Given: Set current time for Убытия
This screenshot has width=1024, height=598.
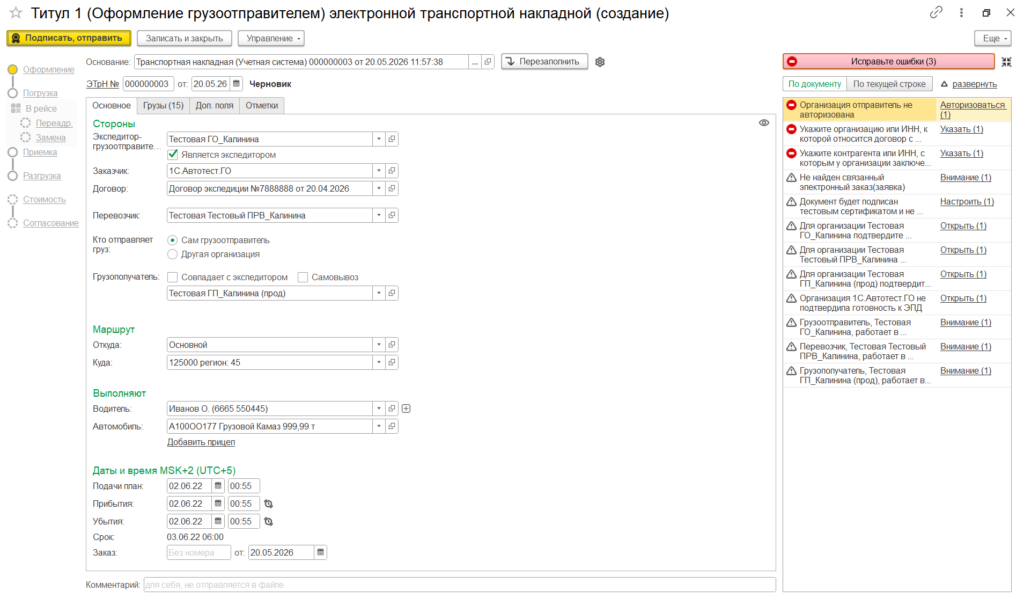Looking at the screenshot, I should click(268, 522).
